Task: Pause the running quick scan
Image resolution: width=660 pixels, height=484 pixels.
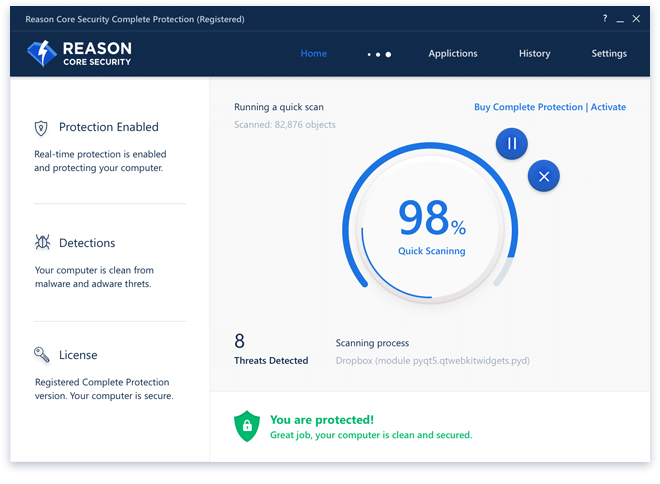Action: [x=511, y=144]
